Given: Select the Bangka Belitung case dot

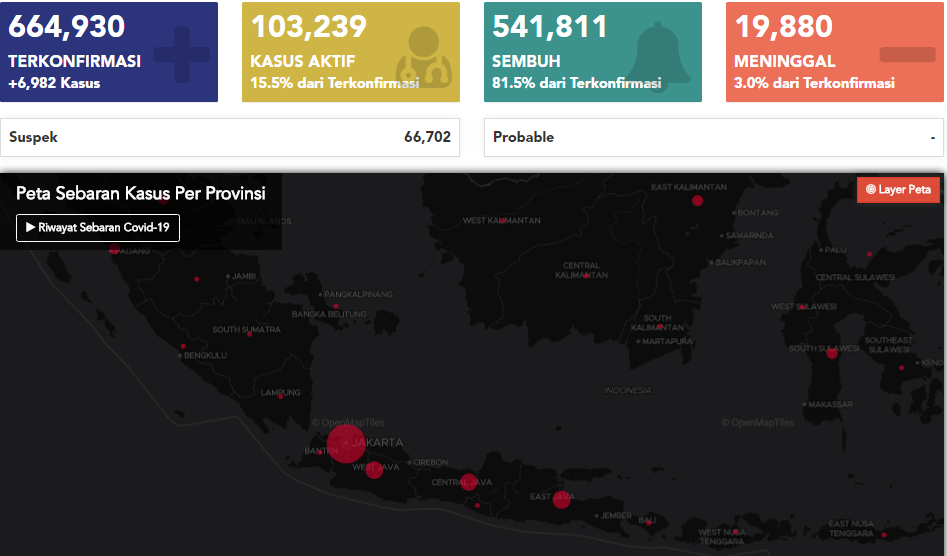Looking at the screenshot, I should coord(336,307).
